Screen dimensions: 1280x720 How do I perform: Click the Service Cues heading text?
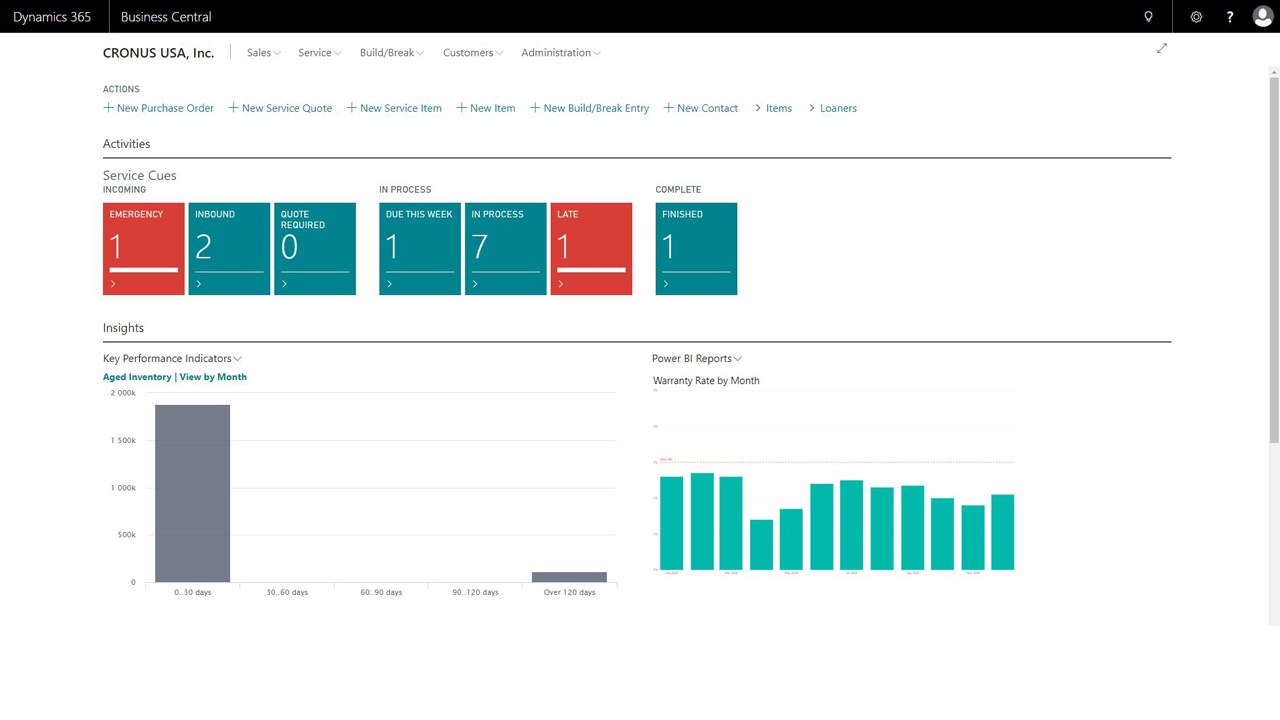pos(140,176)
